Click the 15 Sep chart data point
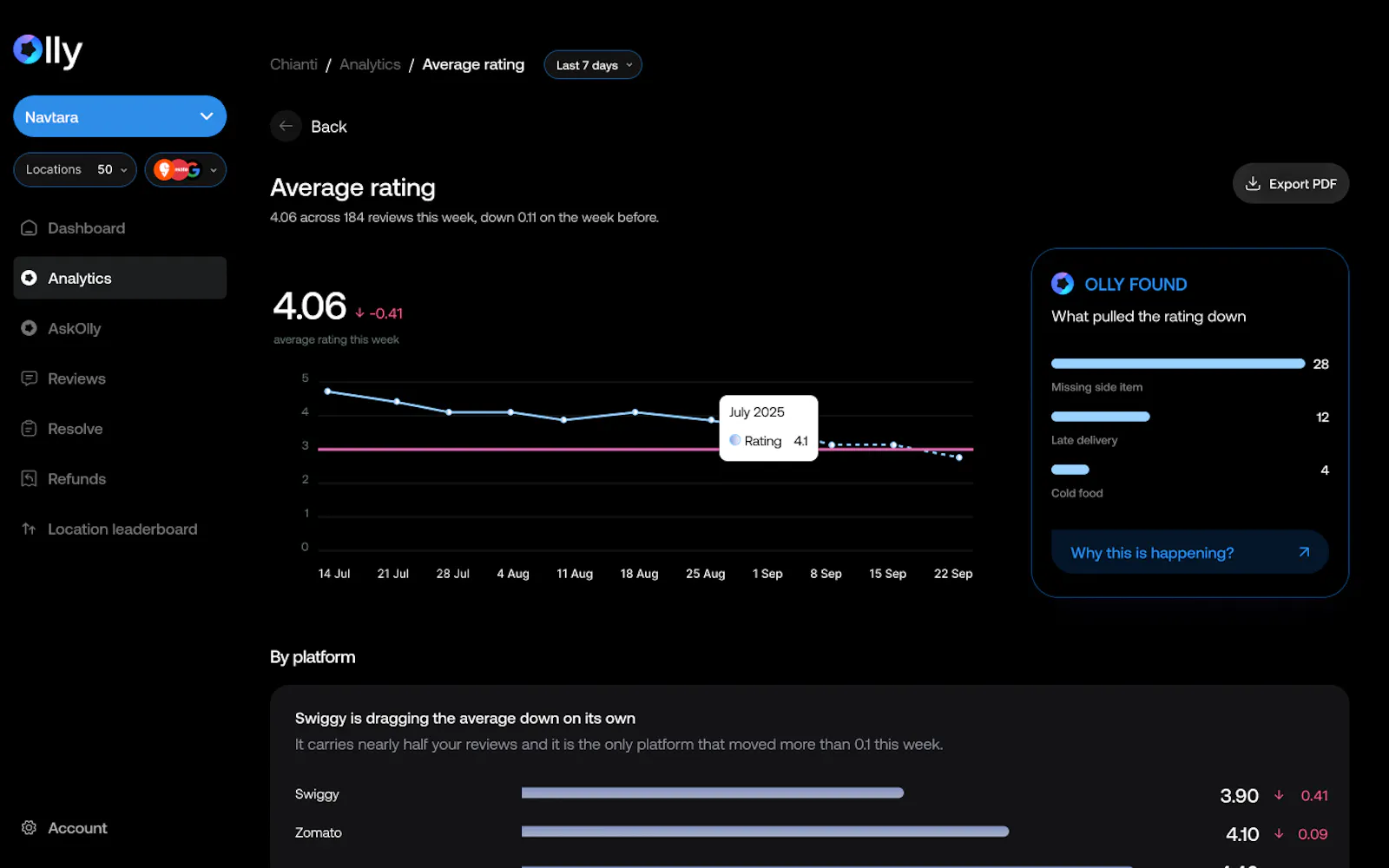Viewport: 1389px width, 868px height. (x=893, y=445)
